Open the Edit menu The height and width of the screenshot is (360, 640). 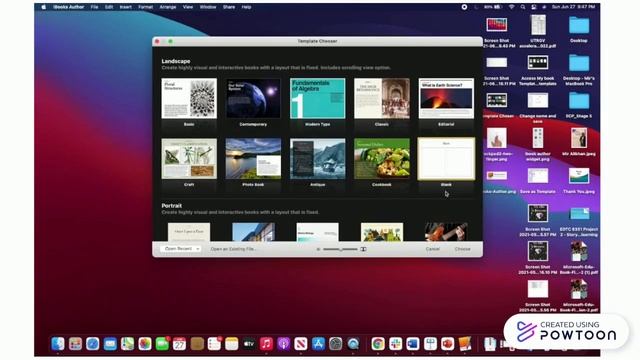click(x=109, y=7)
